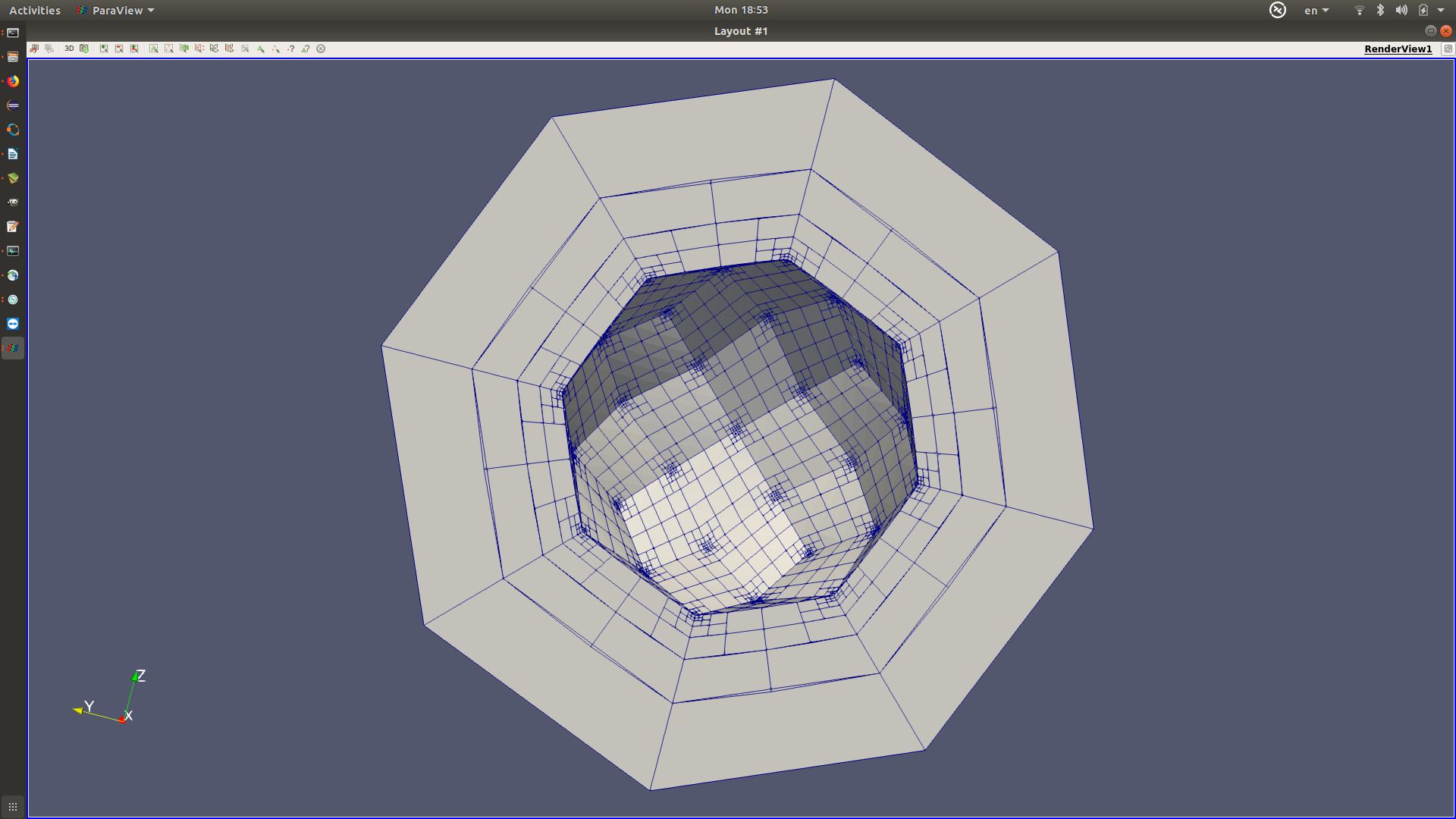This screenshot has width=1456, height=819.
Task: Click the ParaView dock icon
Action: click(x=13, y=348)
